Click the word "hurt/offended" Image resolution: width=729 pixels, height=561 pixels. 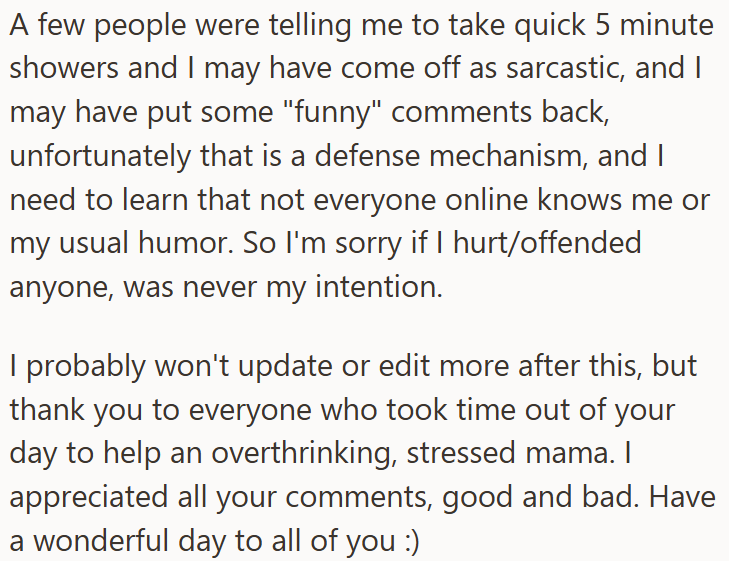point(547,243)
